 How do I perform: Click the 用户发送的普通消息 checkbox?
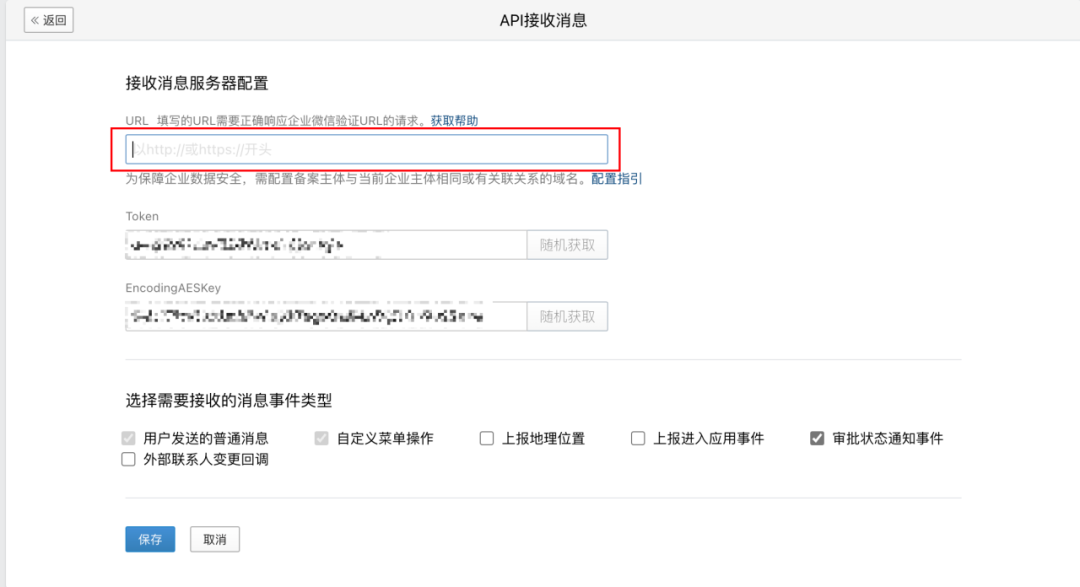[127, 438]
